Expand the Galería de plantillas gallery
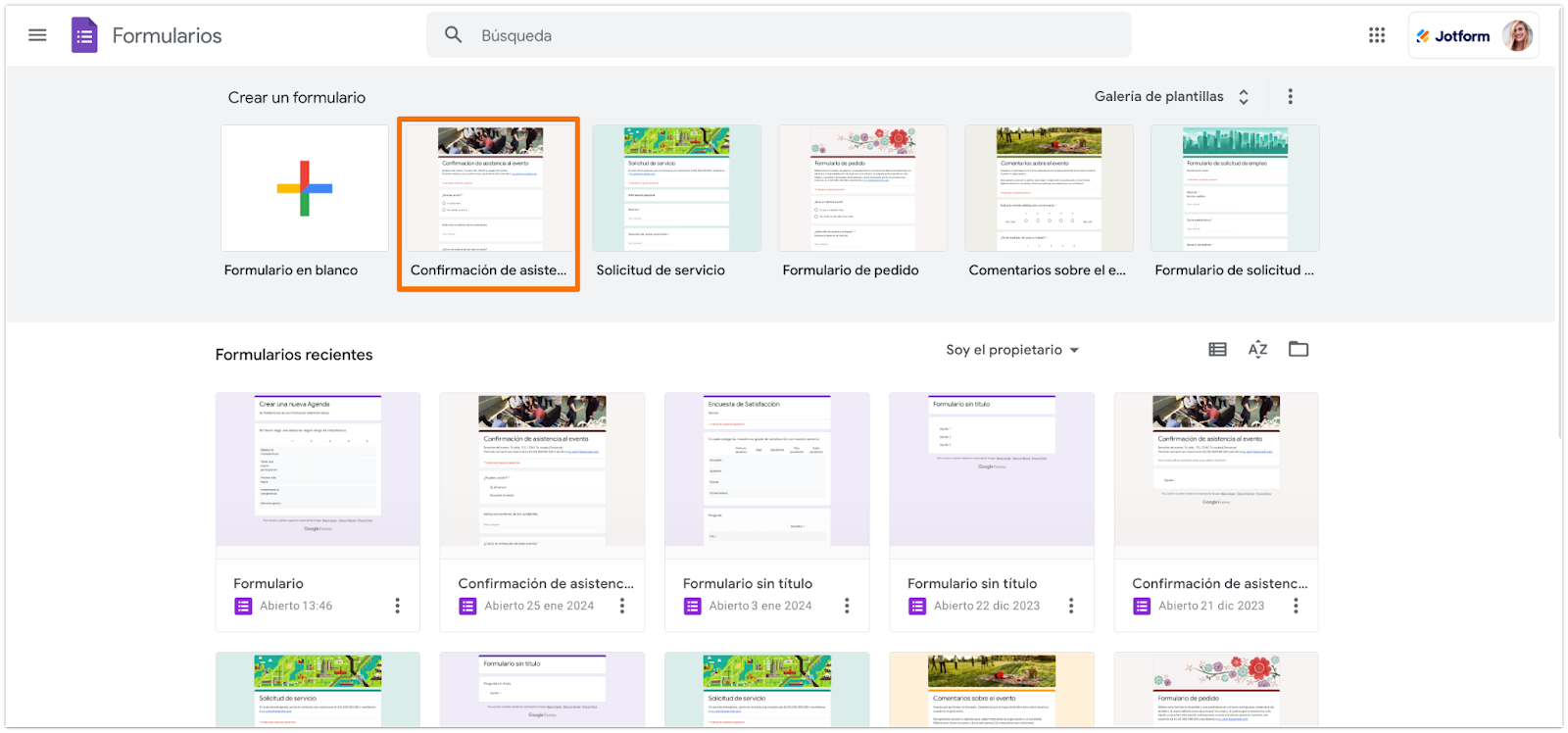The width and height of the screenshot is (1568, 733). 1172,96
